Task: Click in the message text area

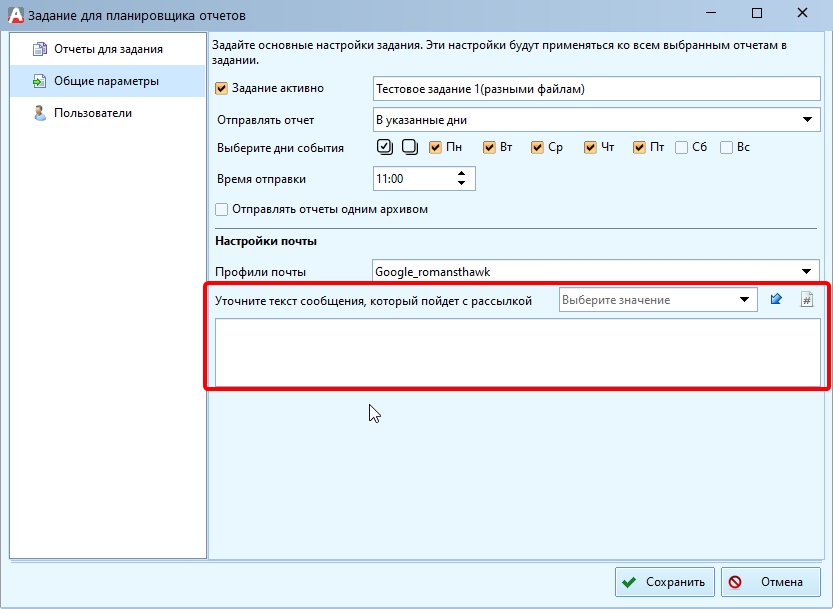Action: pos(518,352)
